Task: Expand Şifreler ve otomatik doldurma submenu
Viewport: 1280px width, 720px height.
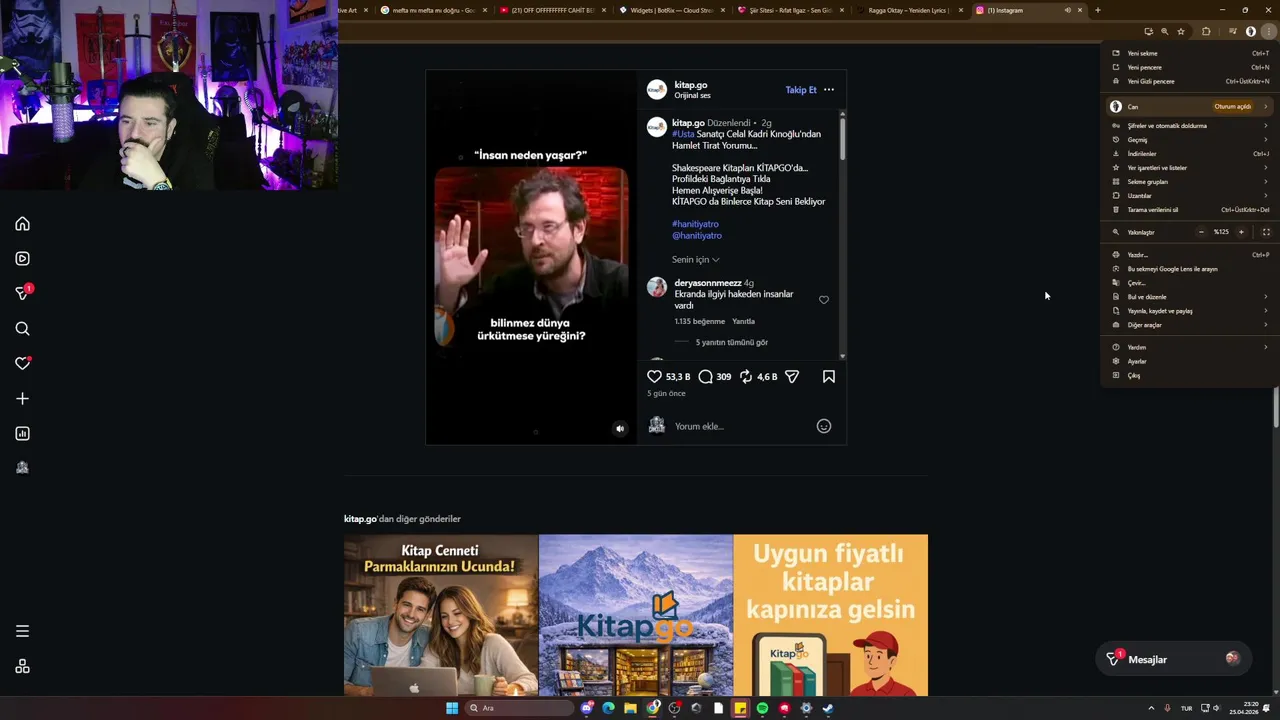Action: (x=1190, y=126)
